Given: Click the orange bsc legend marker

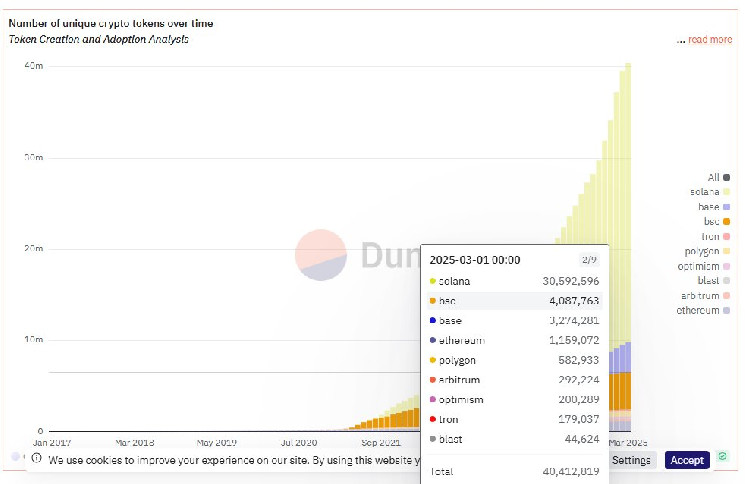Looking at the screenshot, I should coord(726,221).
